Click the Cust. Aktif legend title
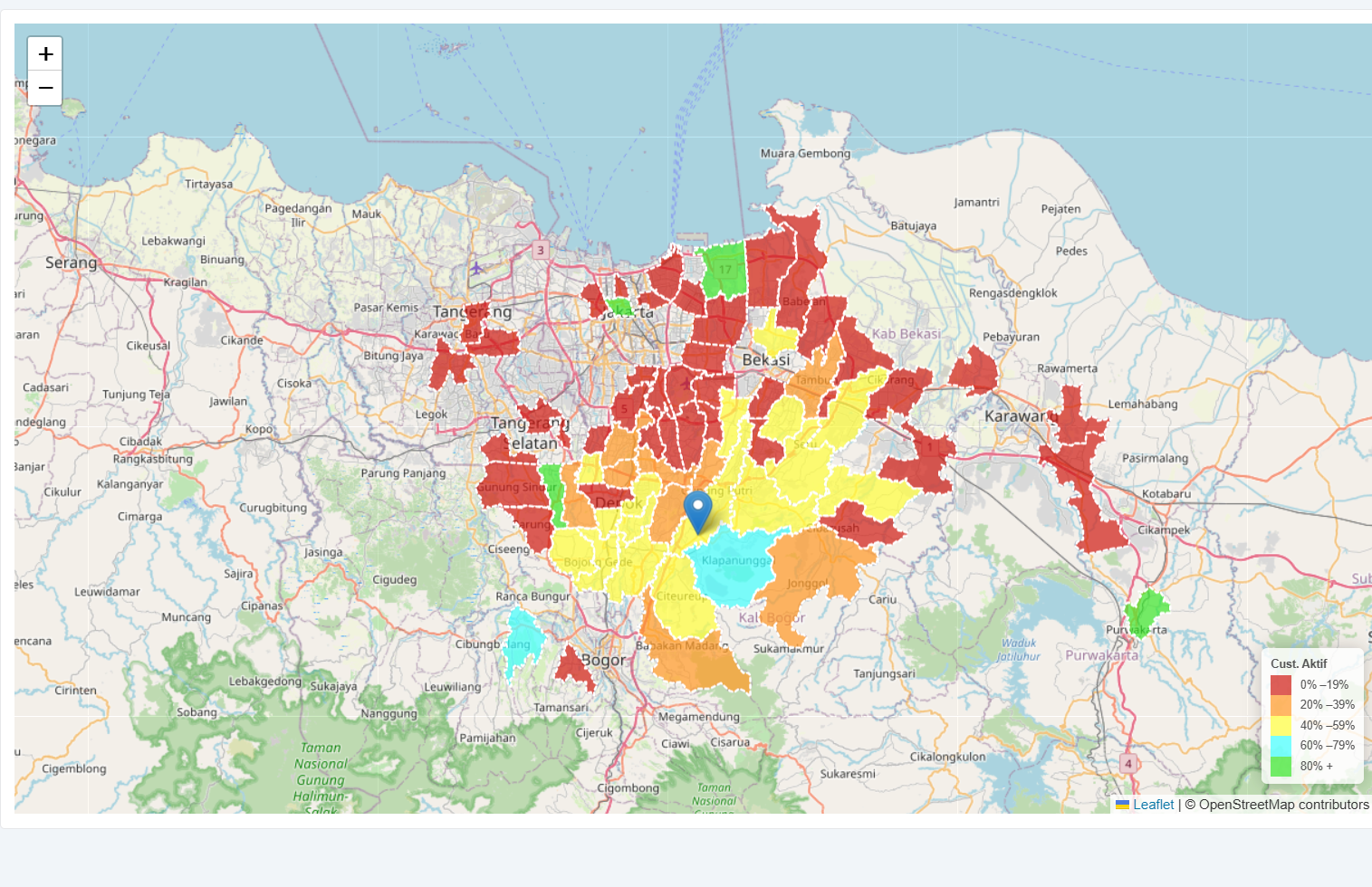Image resolution: width=1372 pixels, height=887 pixels. tap(1299, 663)
